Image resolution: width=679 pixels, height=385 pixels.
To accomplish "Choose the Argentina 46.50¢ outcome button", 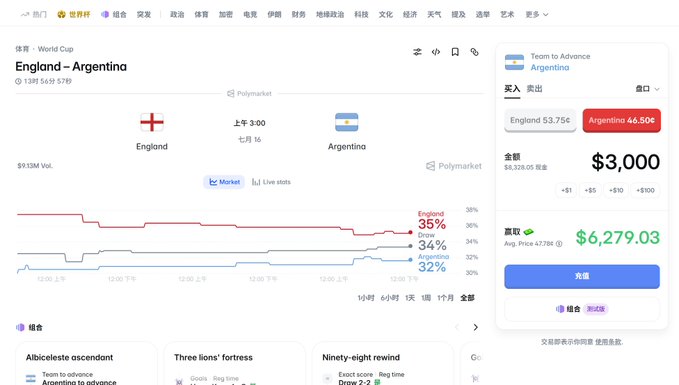I will [621, 120].
